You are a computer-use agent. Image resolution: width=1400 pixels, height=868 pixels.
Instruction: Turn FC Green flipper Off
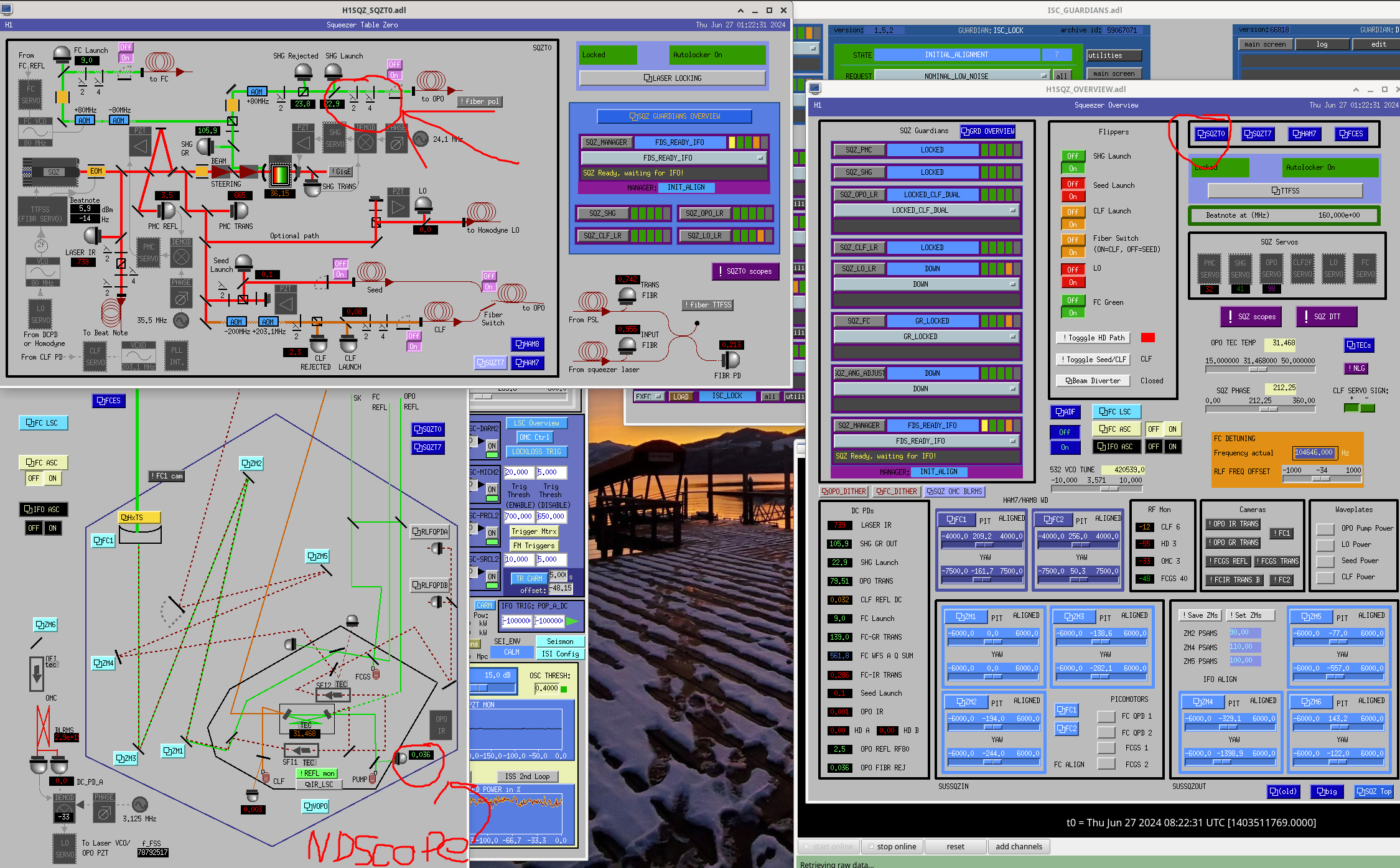pyautogui.click(x=1073, y=301)
